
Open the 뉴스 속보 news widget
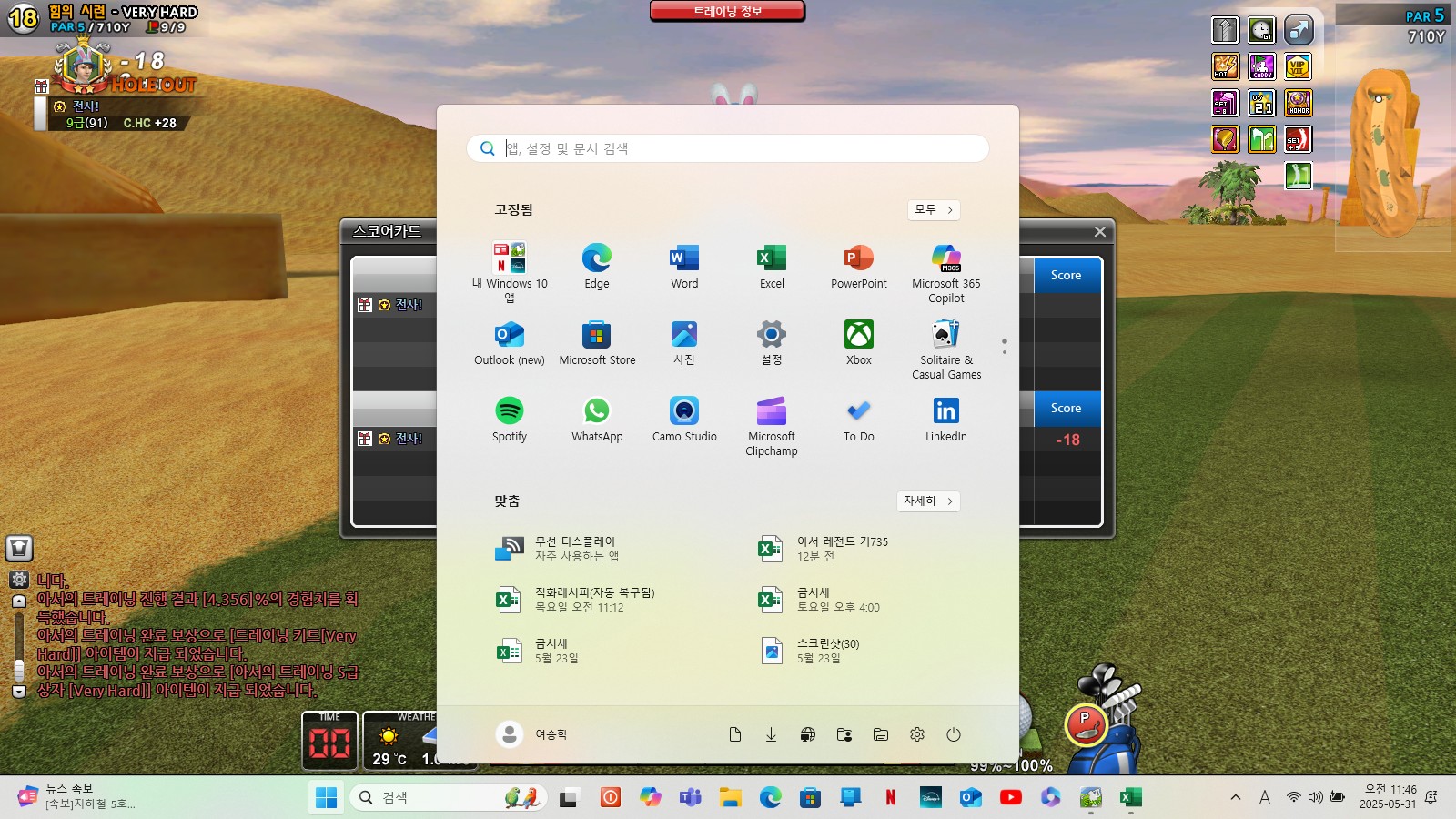click(x=77, y=796)
